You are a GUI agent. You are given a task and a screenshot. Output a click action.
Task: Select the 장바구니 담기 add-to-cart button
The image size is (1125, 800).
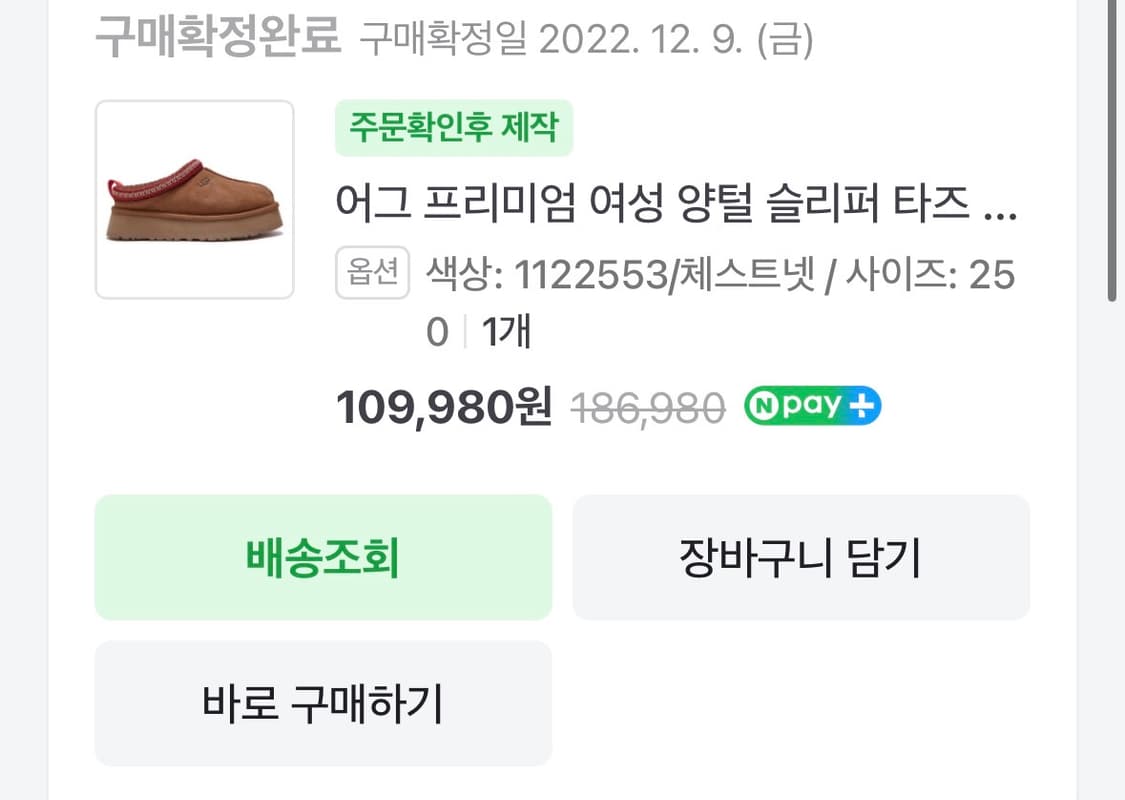(x=800, y=557)
